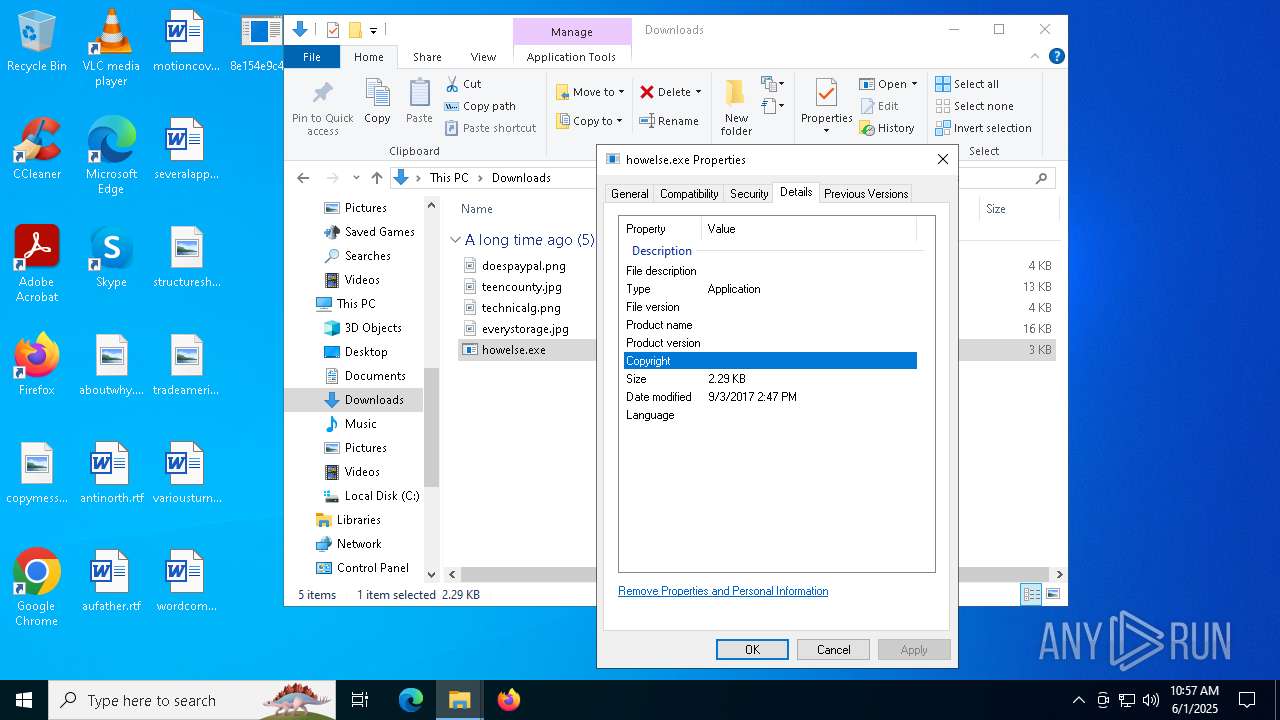Open the notification center icon
The image size is (1280, 720).
click(1247, 700)
